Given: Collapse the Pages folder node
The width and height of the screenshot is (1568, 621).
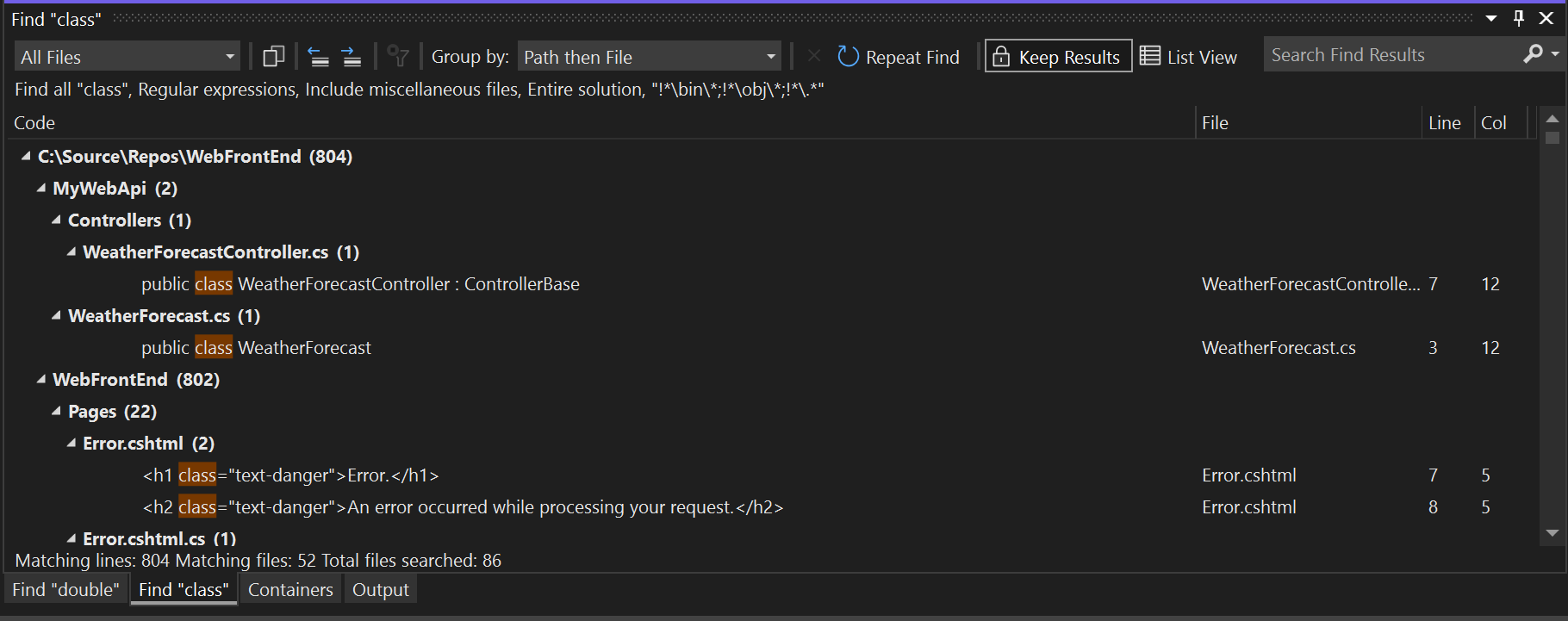Looking at the screenshot, I should (x=57, y=411).
